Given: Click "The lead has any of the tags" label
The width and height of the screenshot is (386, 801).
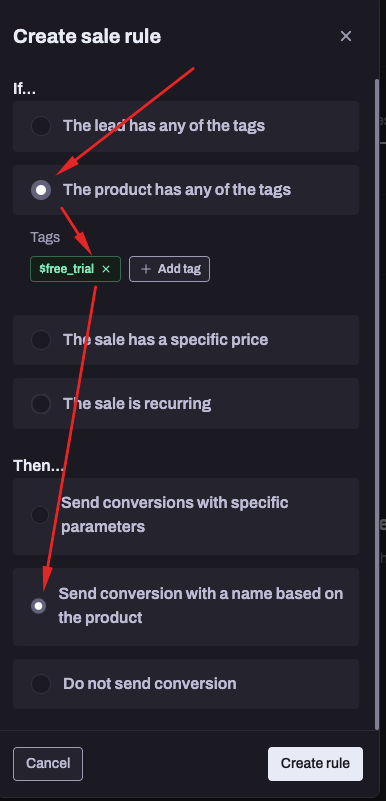Looking at the screenshot, I should click(164, 126).
